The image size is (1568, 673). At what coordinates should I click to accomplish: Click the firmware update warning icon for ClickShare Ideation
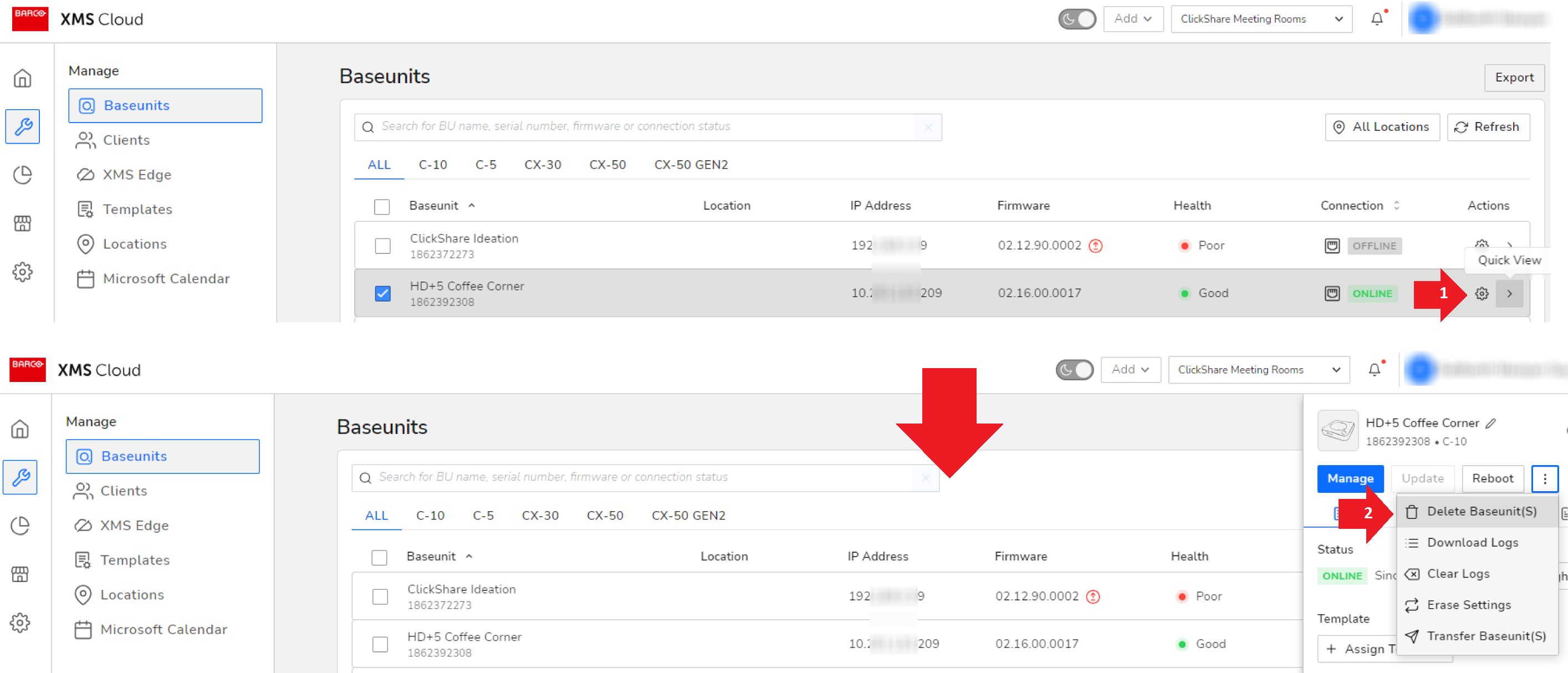click(1095, 246)
